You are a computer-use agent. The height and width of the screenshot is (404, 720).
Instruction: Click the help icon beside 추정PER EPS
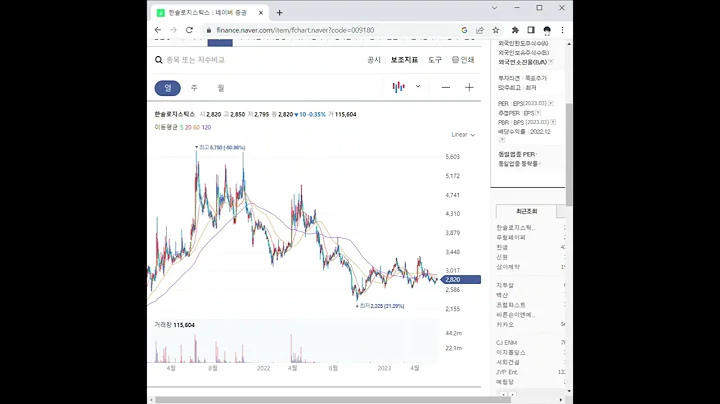(x=538, y=112)
